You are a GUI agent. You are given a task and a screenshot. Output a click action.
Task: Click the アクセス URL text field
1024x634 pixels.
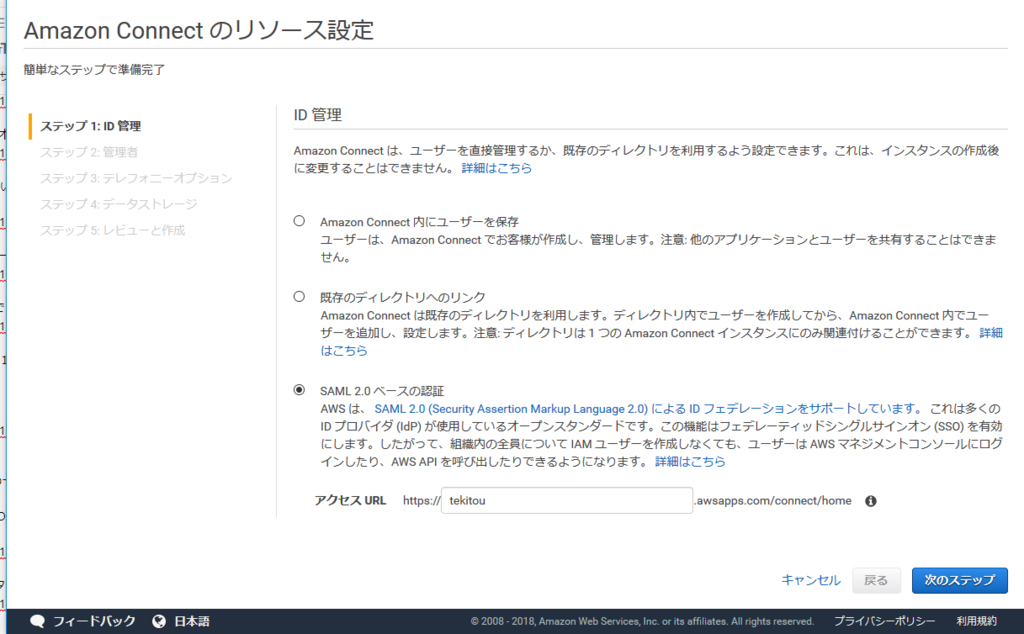click(565, 500)
